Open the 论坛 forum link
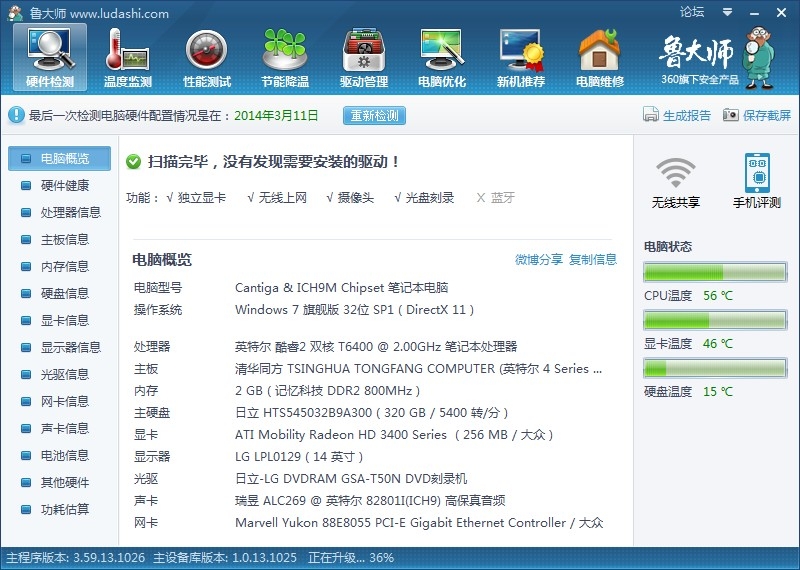The image size is (800, 570). 692,12
